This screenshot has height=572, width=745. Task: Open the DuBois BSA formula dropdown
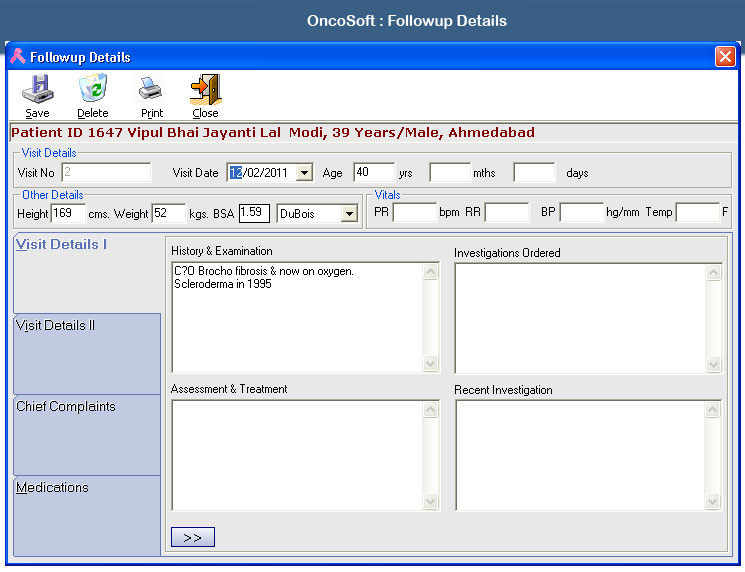tap(349, 214)
